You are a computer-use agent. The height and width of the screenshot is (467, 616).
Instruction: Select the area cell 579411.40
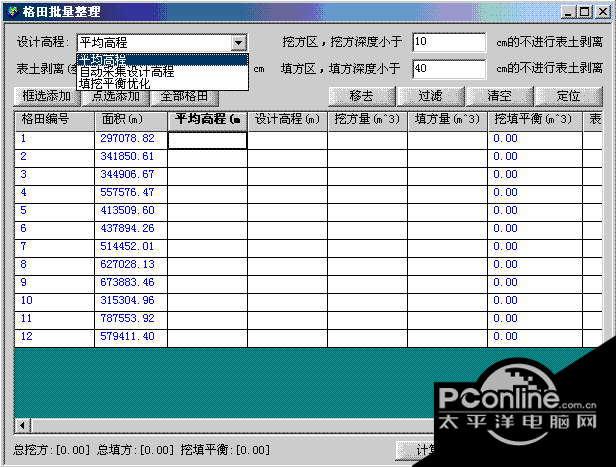coord(131,339)
